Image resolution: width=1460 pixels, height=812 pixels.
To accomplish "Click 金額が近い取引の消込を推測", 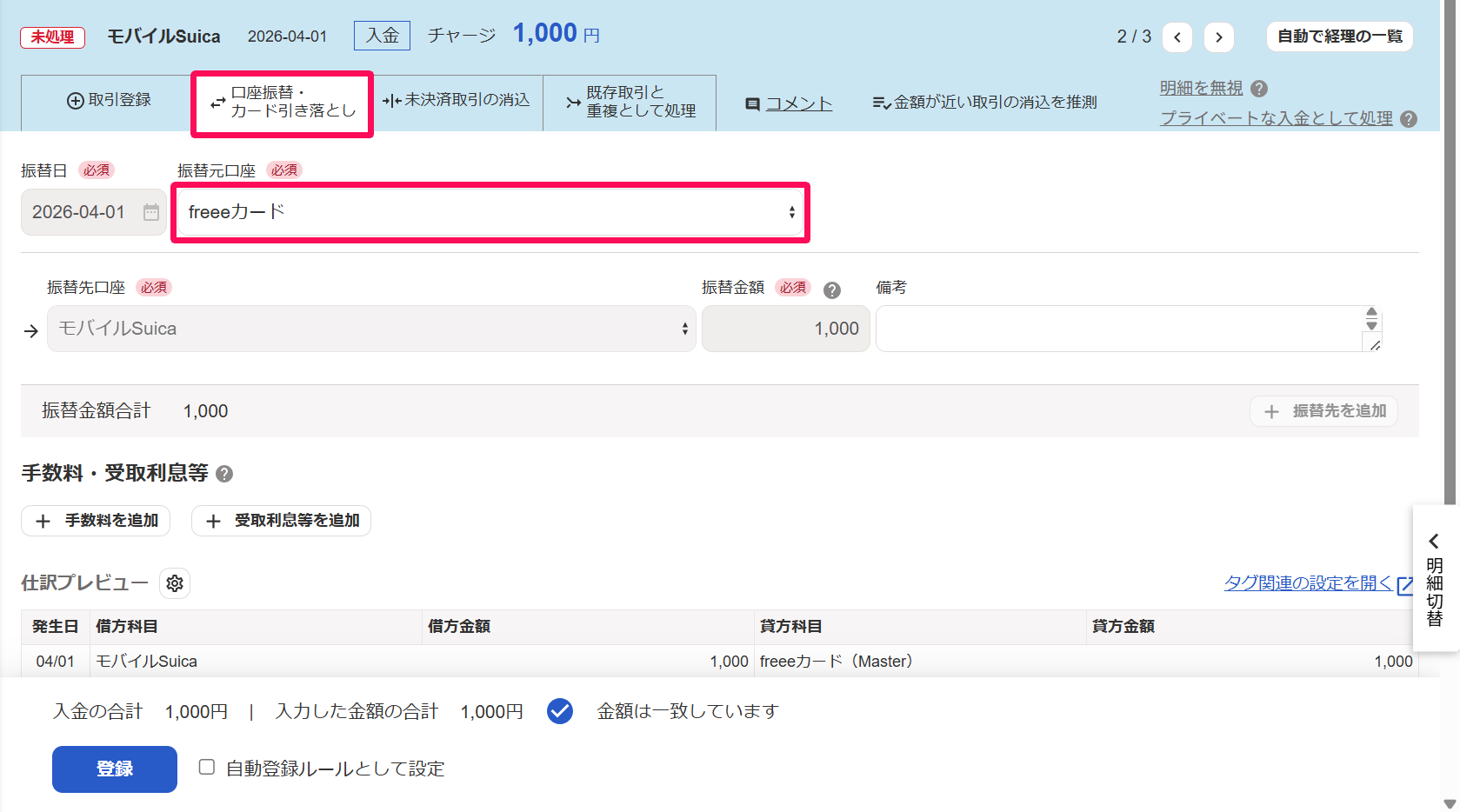I will (x=984, y=103).
